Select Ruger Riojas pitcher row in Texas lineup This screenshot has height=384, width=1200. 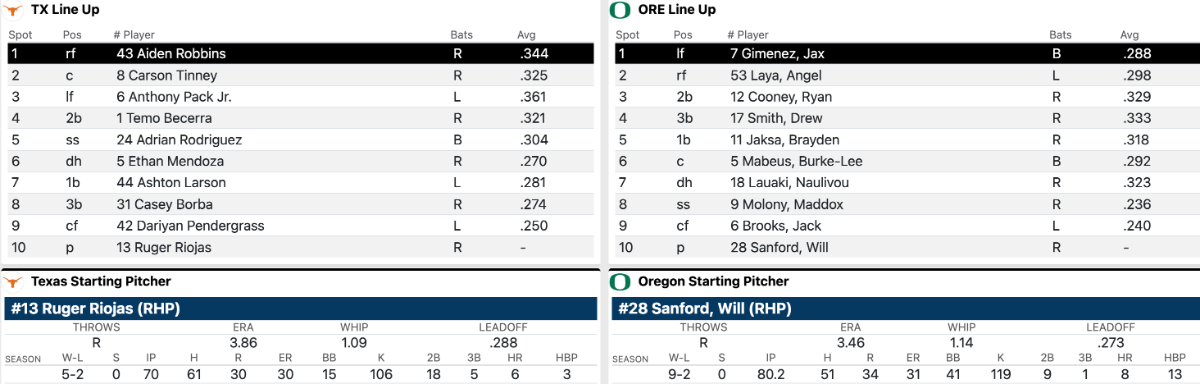click(300, 247)
